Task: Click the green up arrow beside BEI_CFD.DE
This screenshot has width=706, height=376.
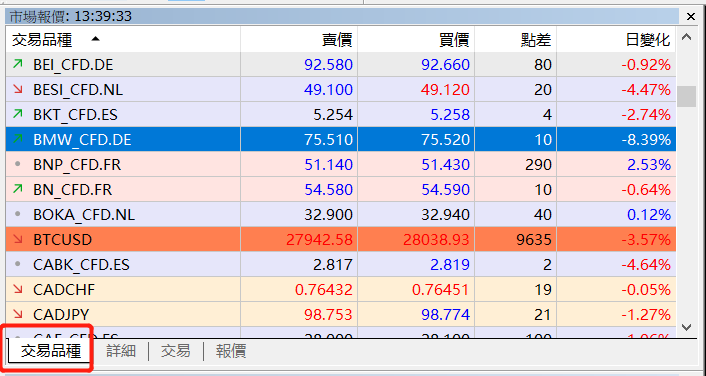Action: pyautogui.click(x=18, y=64)
